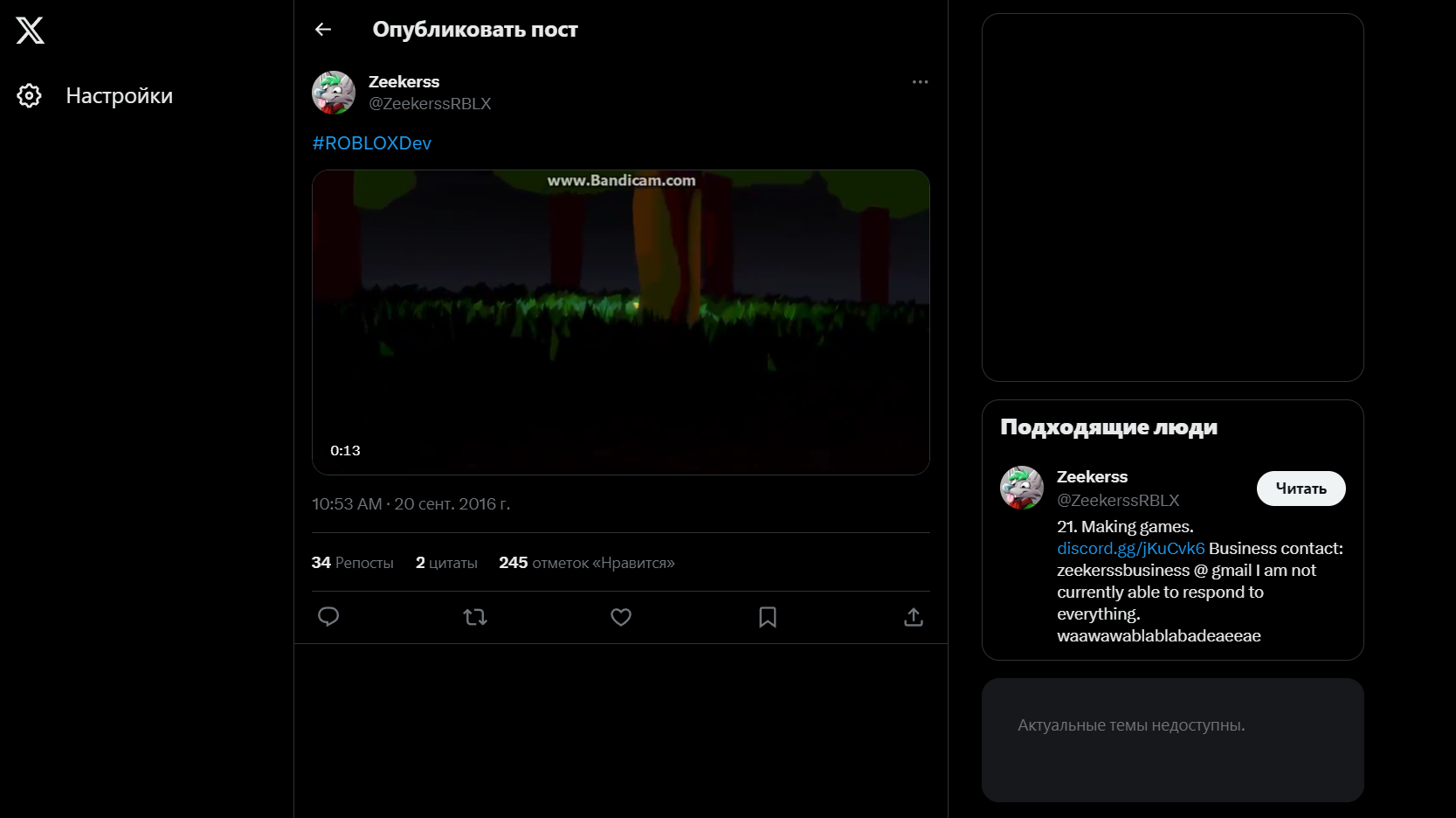Screen dimensions: 1456x818
Task: Open the 245 отметок «Нравится» list
Action: pos(587,563)
